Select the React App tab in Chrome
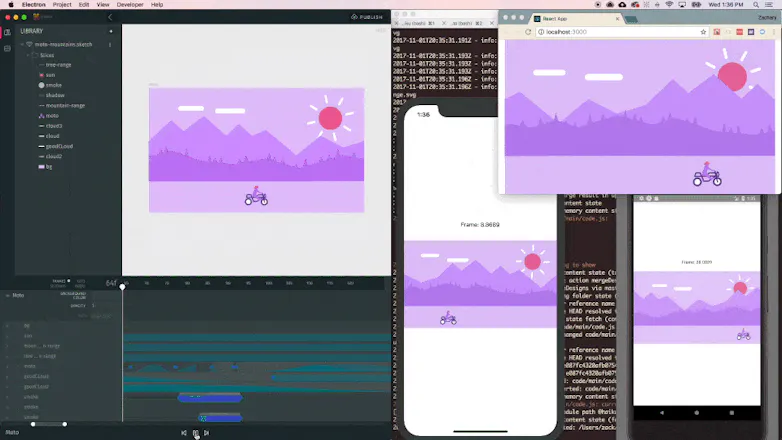This screenshot has height=440, width=782. coord(577,18)
